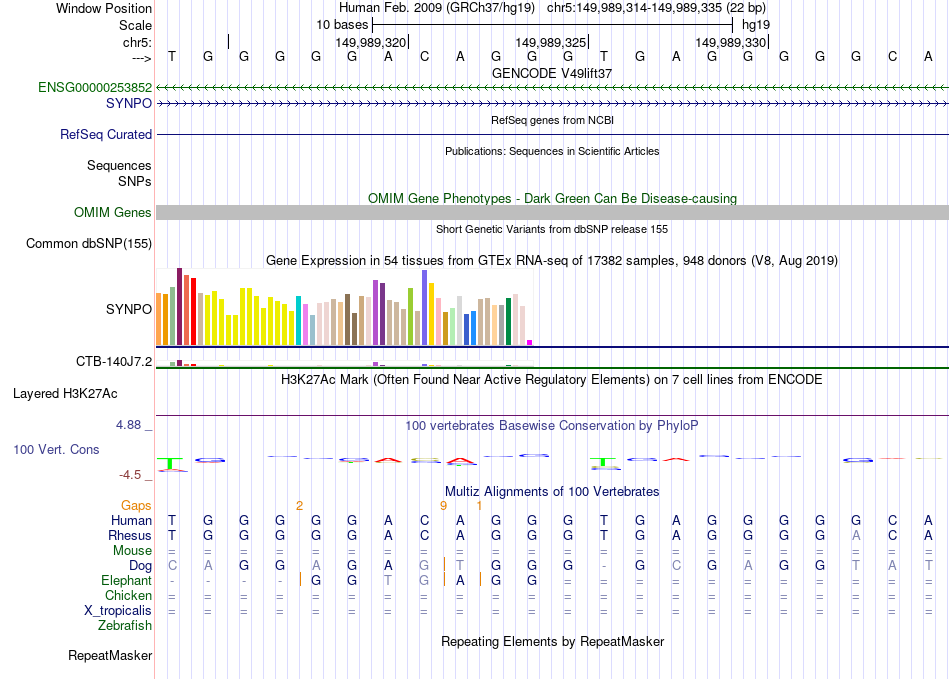Click the 149,989,320 coordinate label
This screenshot has height=679, width=950.
coord(370,42)
